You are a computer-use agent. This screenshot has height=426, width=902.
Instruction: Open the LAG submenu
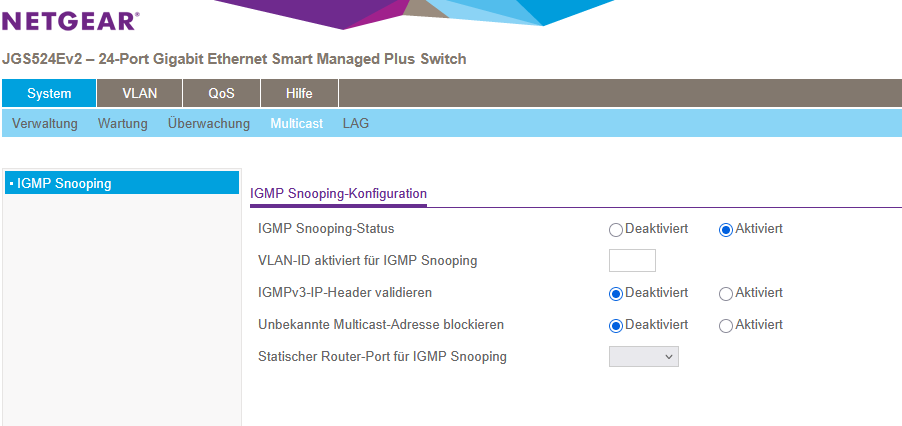click(356, 124)
